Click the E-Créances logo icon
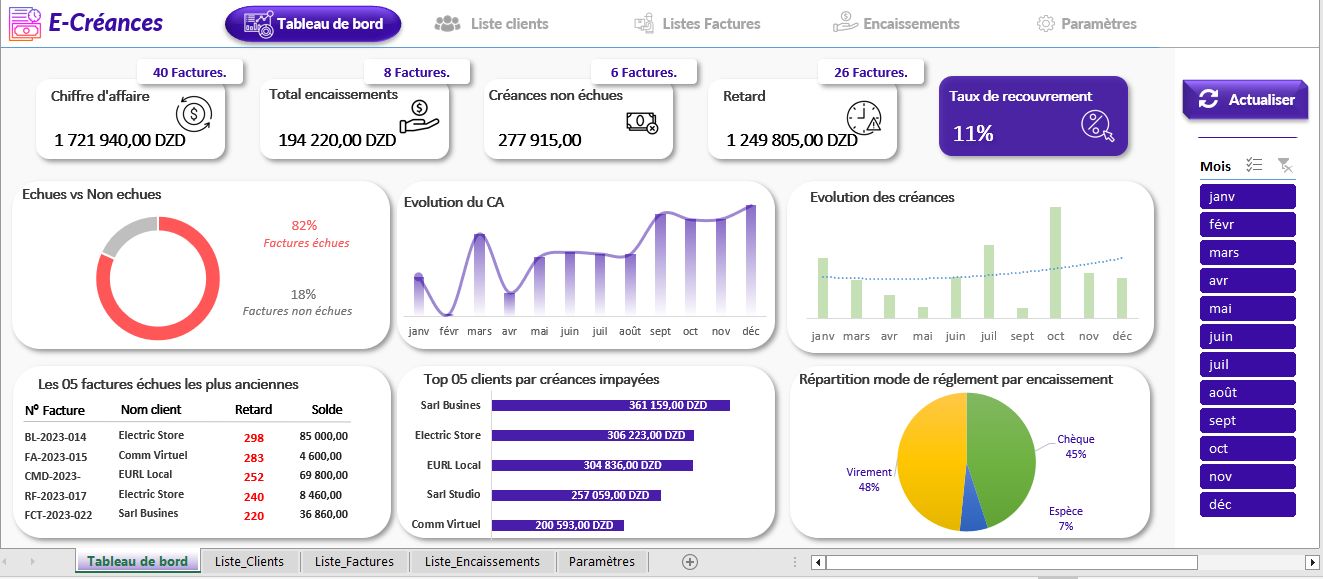 click(25, 24)
